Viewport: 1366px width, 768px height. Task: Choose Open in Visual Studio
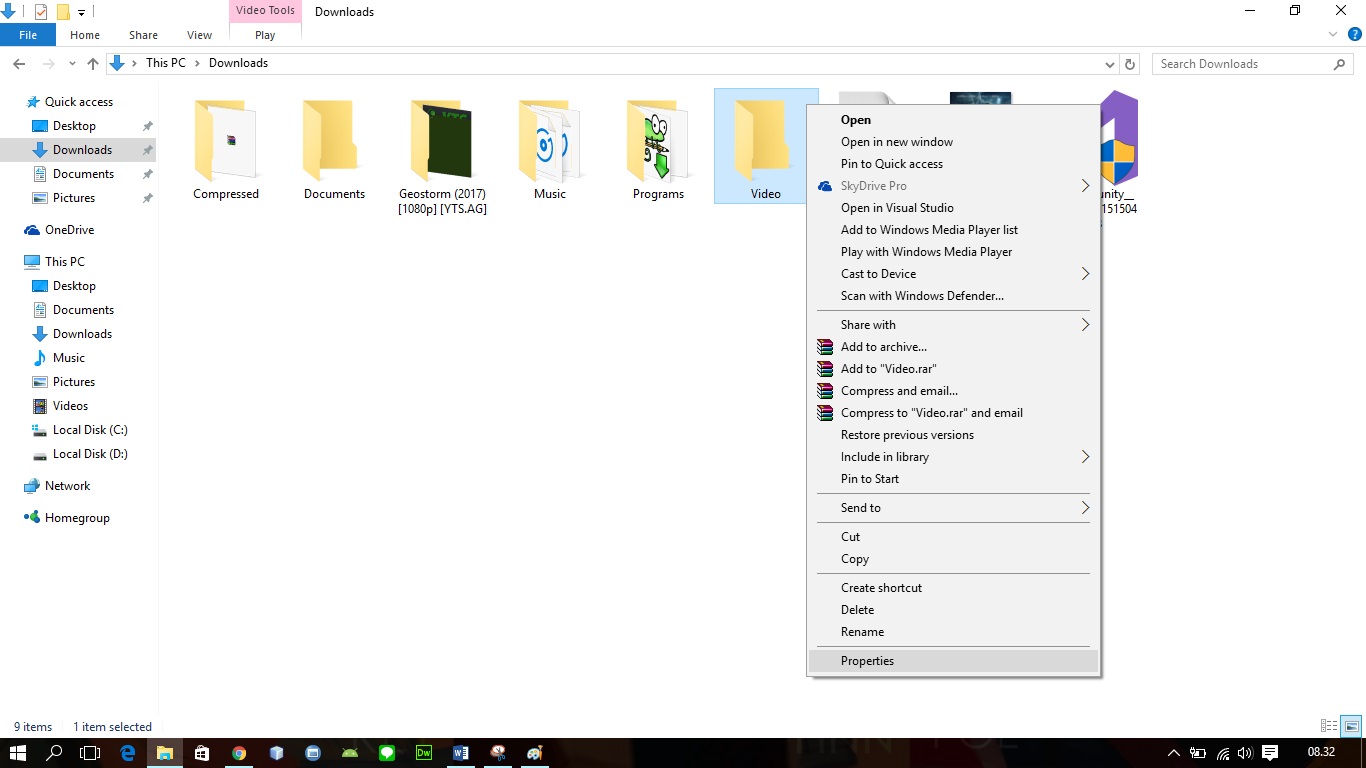pyautogui.click(x=954, y=208)
